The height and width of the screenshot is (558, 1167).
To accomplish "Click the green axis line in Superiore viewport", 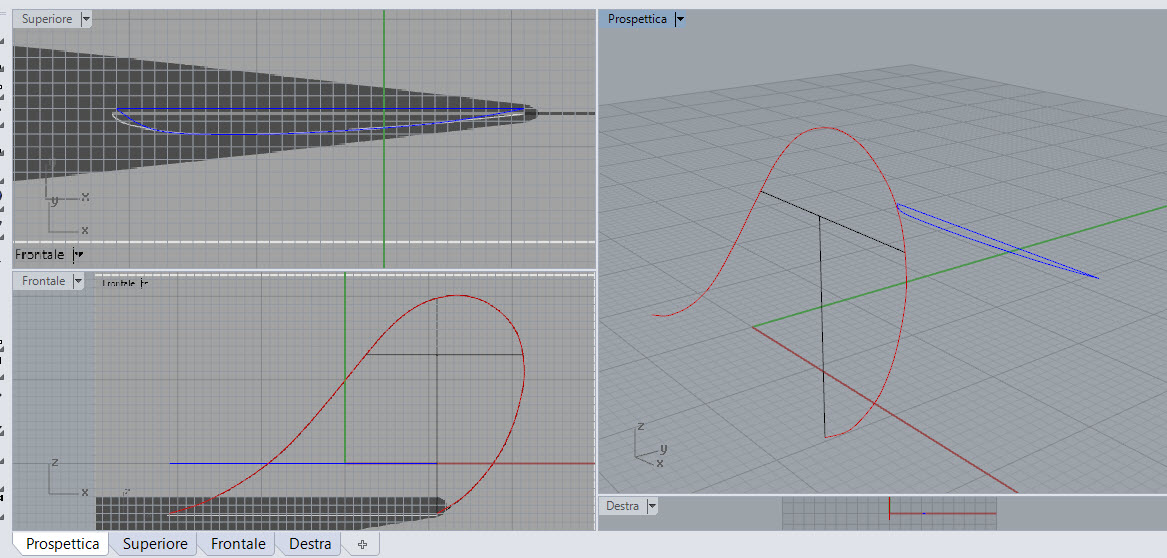I will (x=384, y=200).
